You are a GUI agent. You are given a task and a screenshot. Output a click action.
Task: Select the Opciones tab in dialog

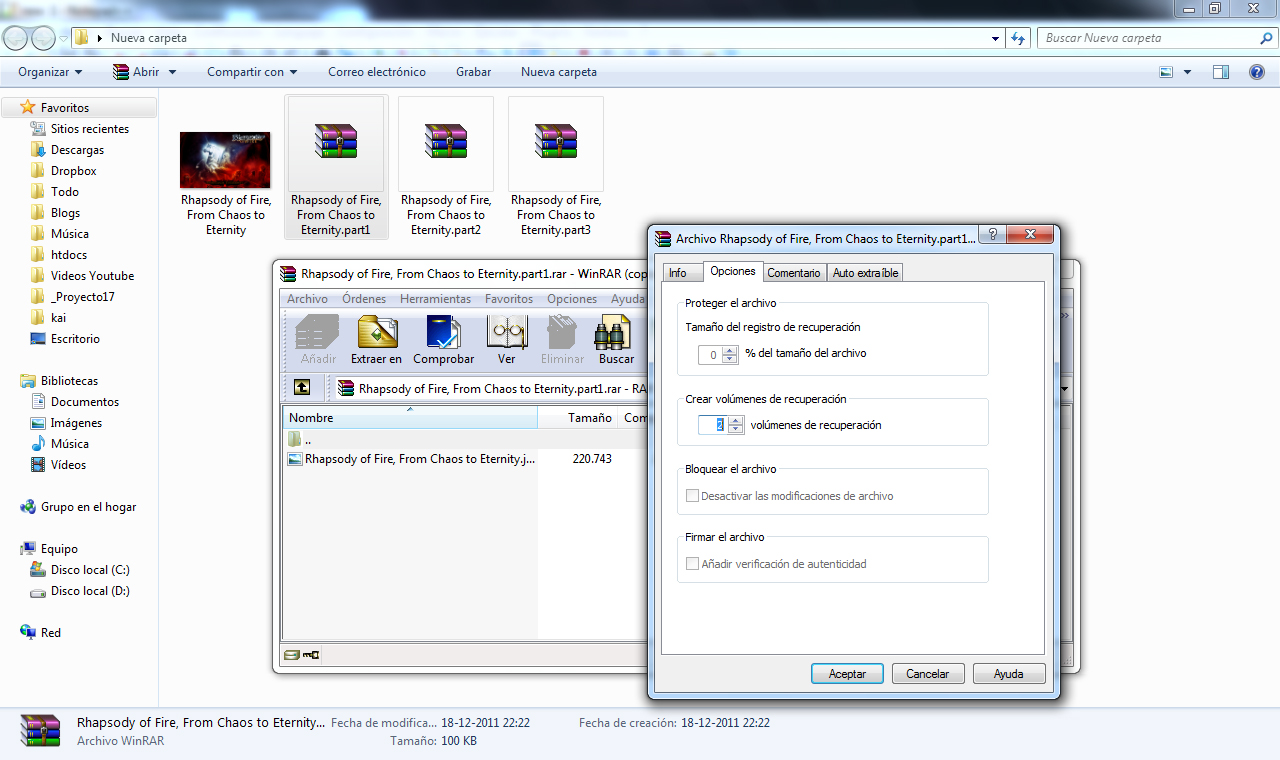click(733, 271)
